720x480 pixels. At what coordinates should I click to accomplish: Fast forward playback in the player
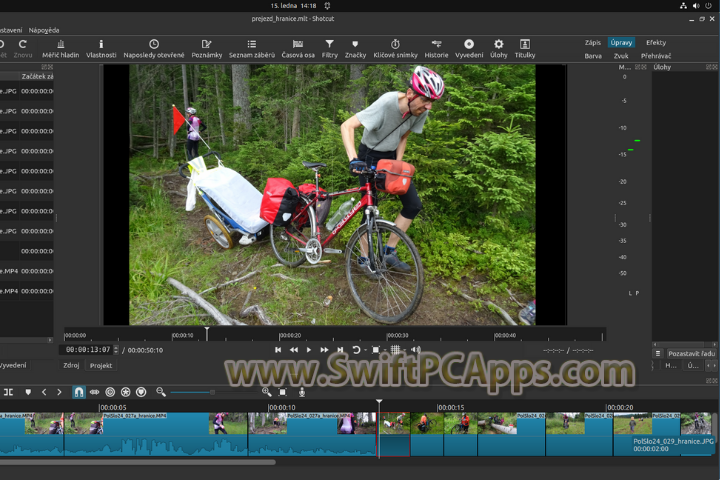click(324, 350)
